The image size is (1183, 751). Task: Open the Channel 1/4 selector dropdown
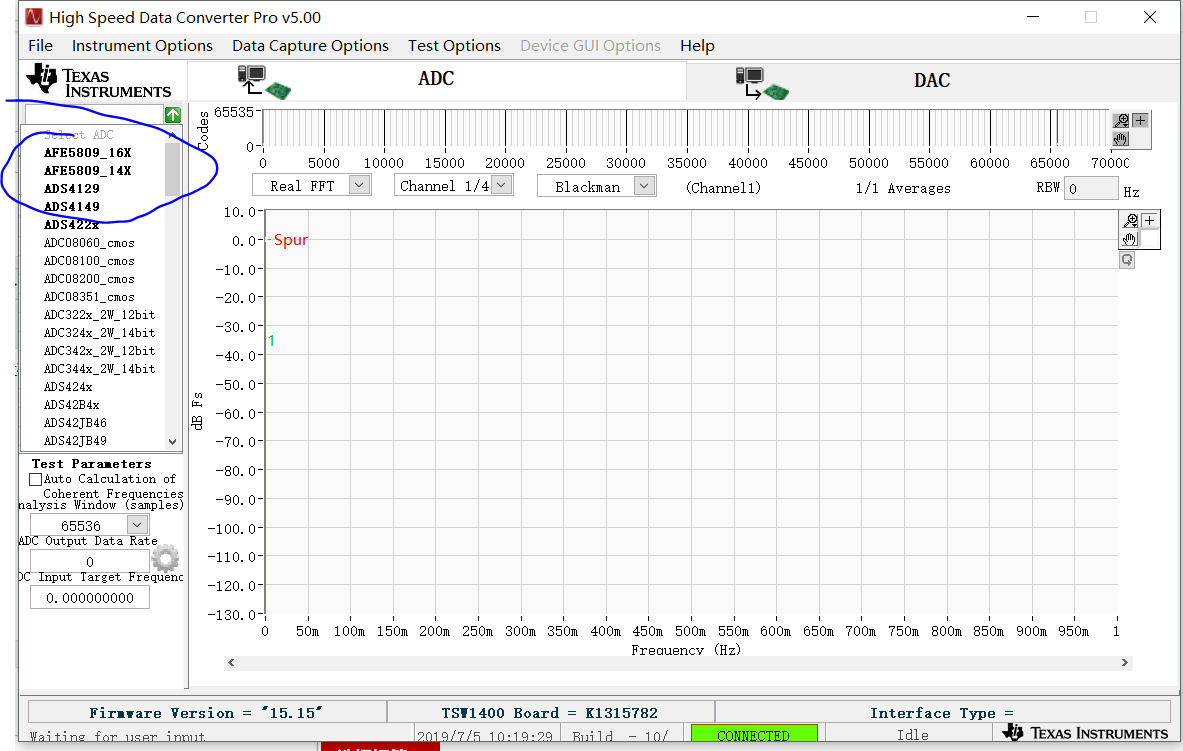tap(502, 185)
